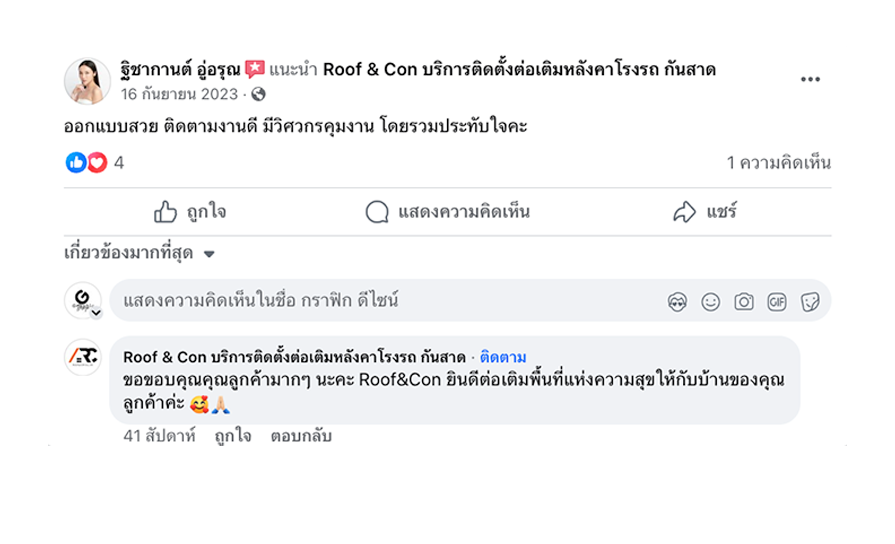Click the แสดงความคิดเห็น comment button
The height and width of the screenshot is (544, 895).
447,212
